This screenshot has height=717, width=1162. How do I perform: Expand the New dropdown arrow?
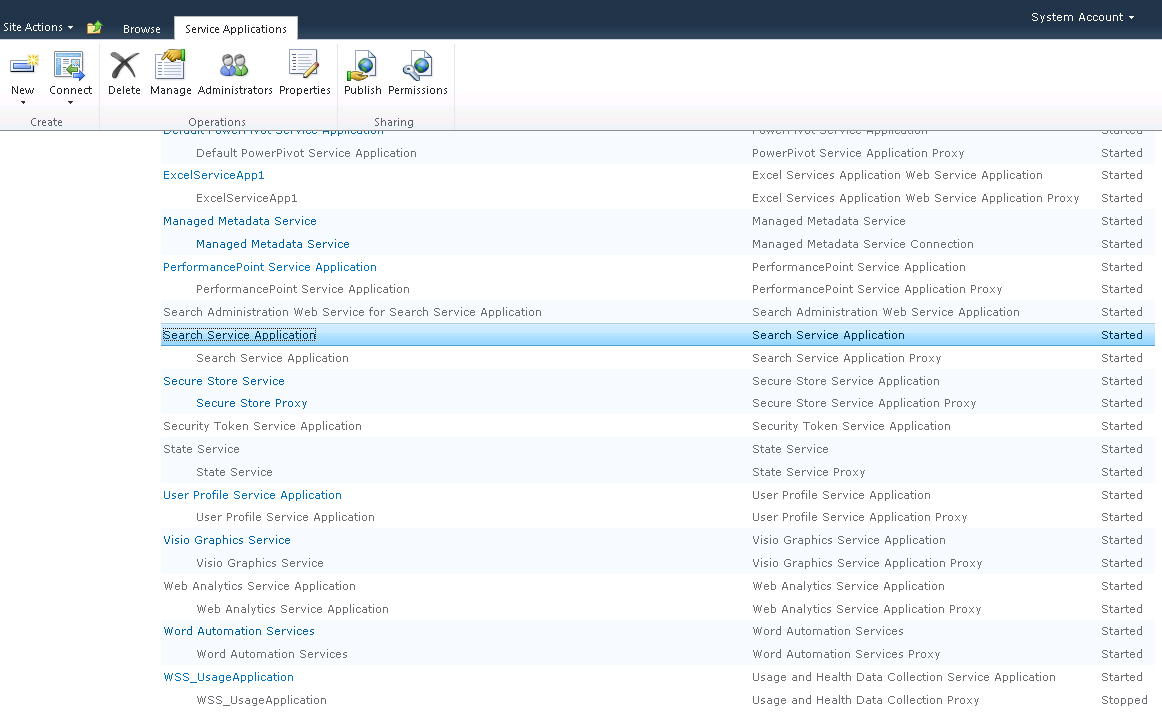tap(23, 103)
